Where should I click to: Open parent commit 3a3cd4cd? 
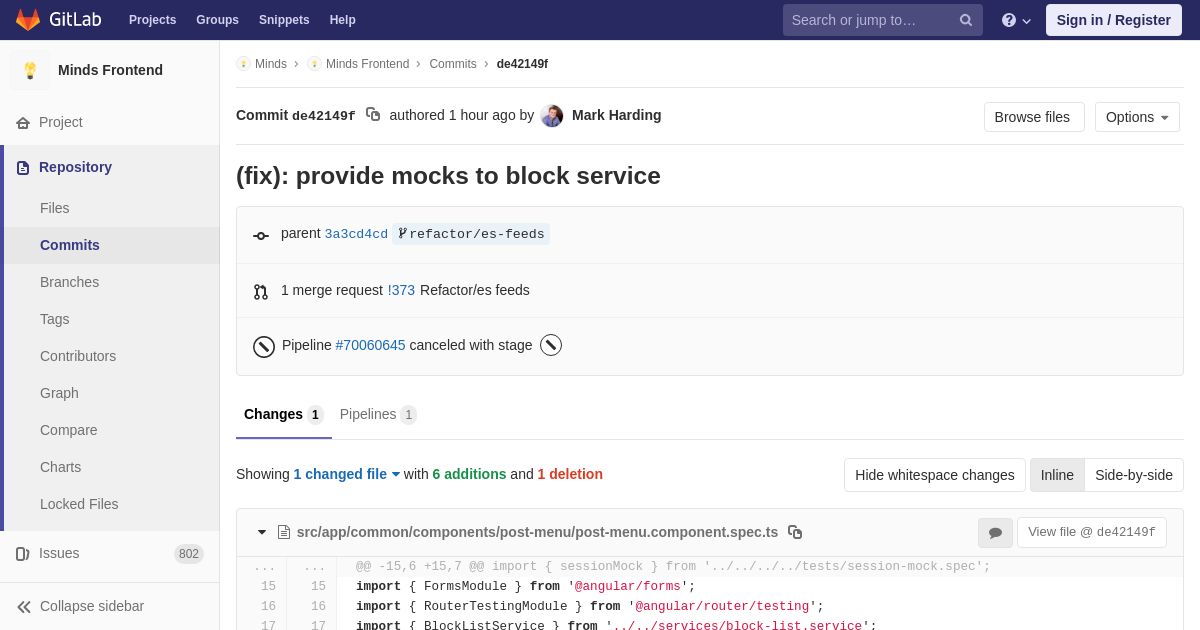[x=356, y=234]
